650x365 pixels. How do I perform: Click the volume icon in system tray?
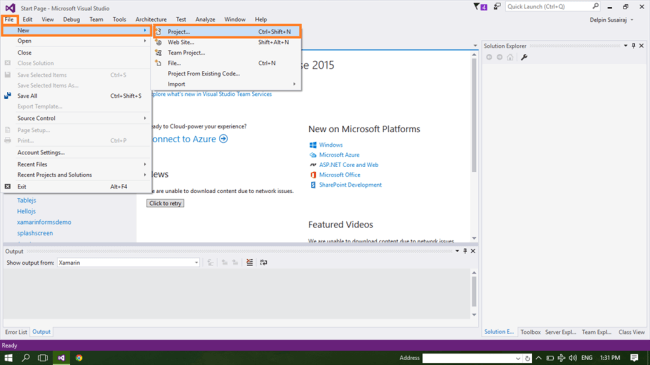573,358
